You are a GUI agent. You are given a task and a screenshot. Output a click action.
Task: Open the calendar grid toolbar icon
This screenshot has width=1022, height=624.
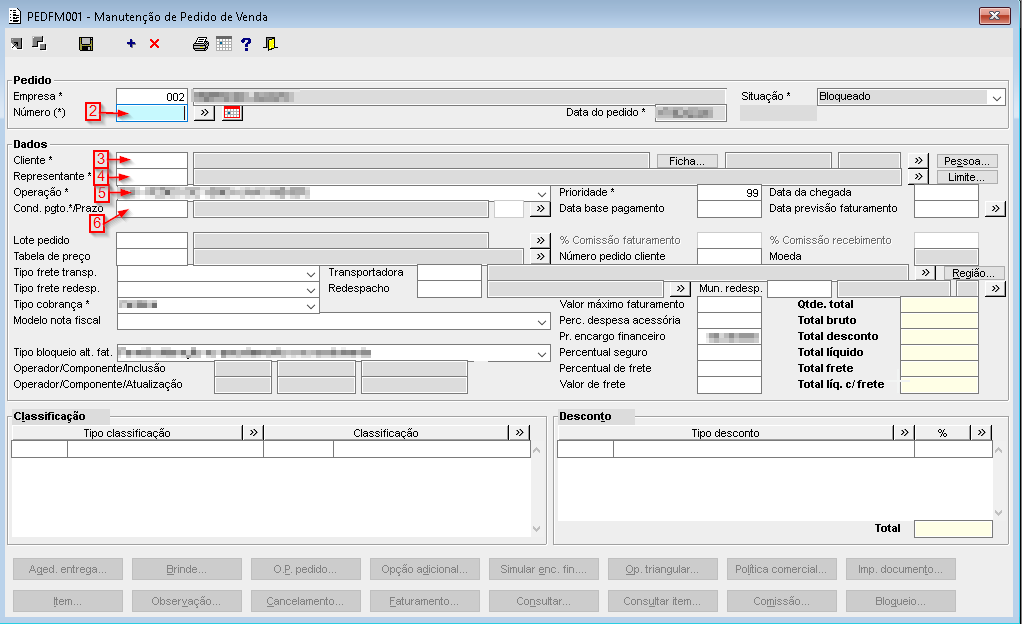click(224, 44)
